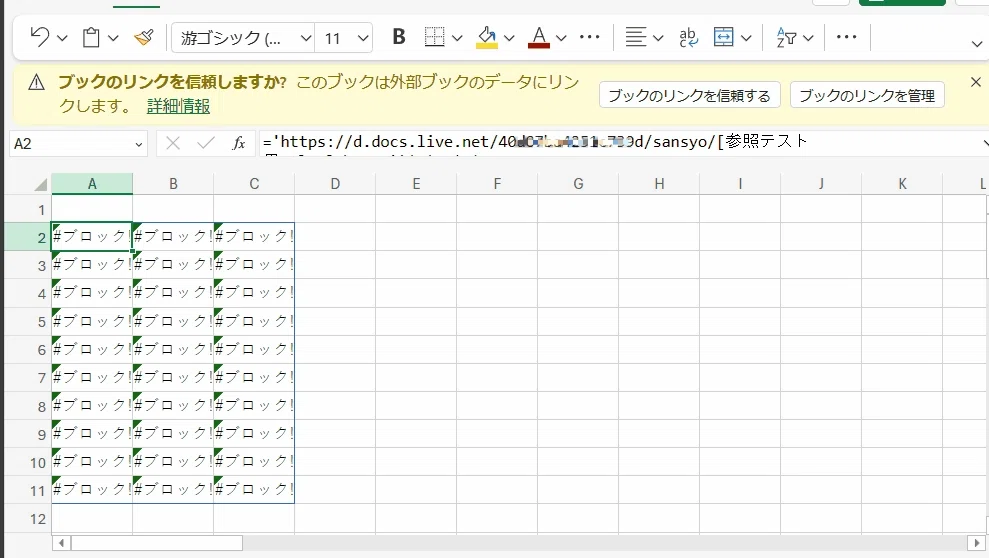Click ブックのリンクを信頼する button

click(x=689, y=95)
